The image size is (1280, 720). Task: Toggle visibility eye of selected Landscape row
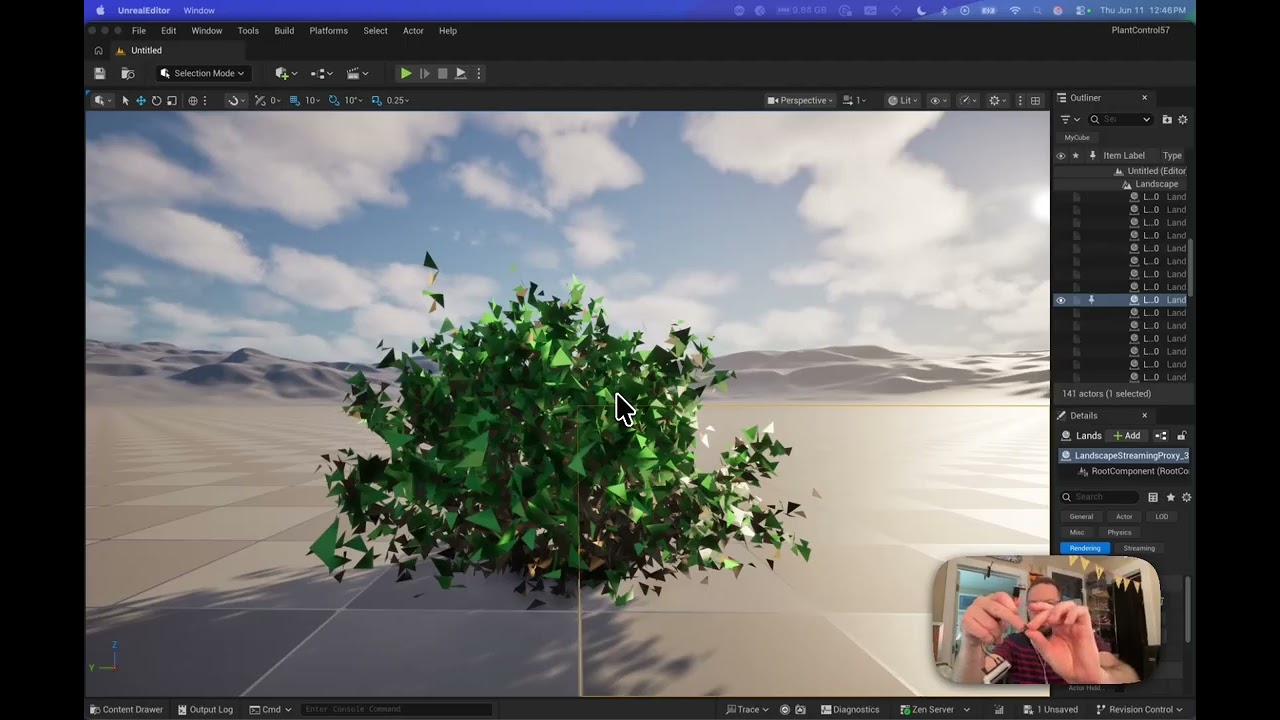1061,300
